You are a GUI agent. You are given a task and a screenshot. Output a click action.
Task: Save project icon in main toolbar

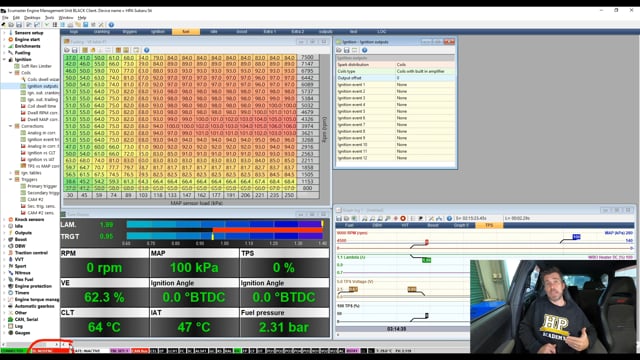tap(19, 25)
